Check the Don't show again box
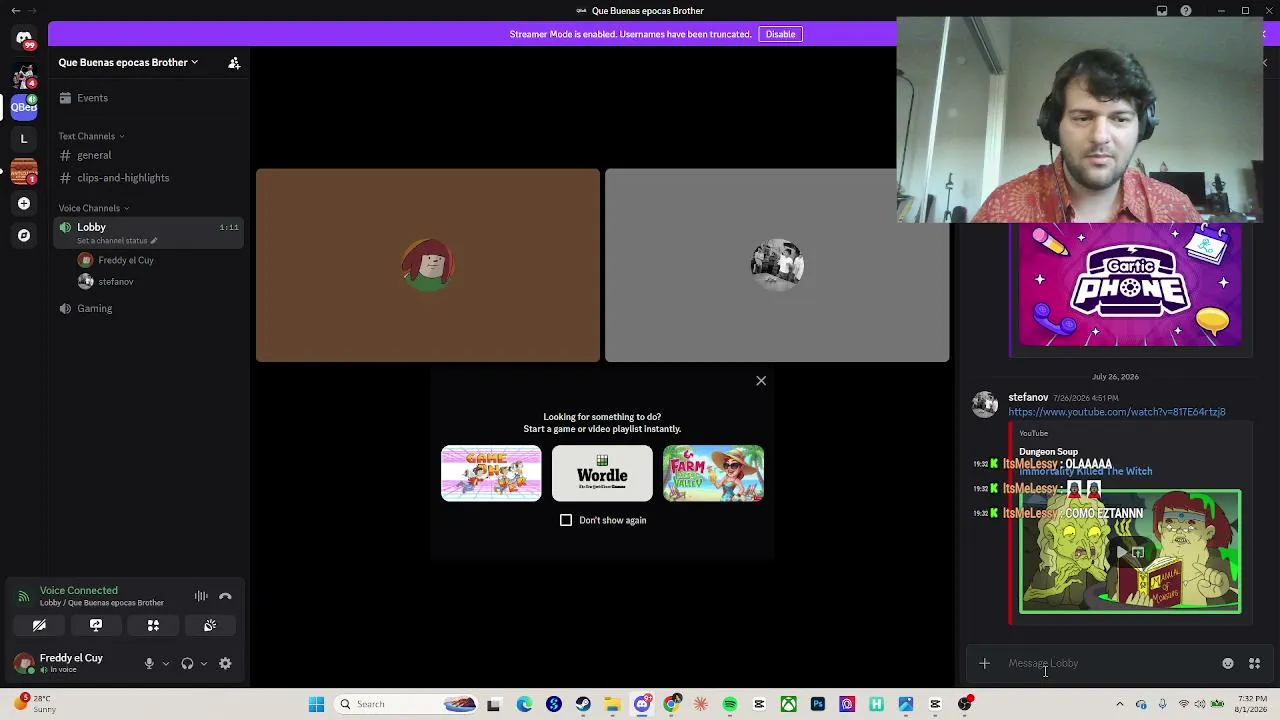This screenshot has width=1280, height=720. (x=566, y=520)
